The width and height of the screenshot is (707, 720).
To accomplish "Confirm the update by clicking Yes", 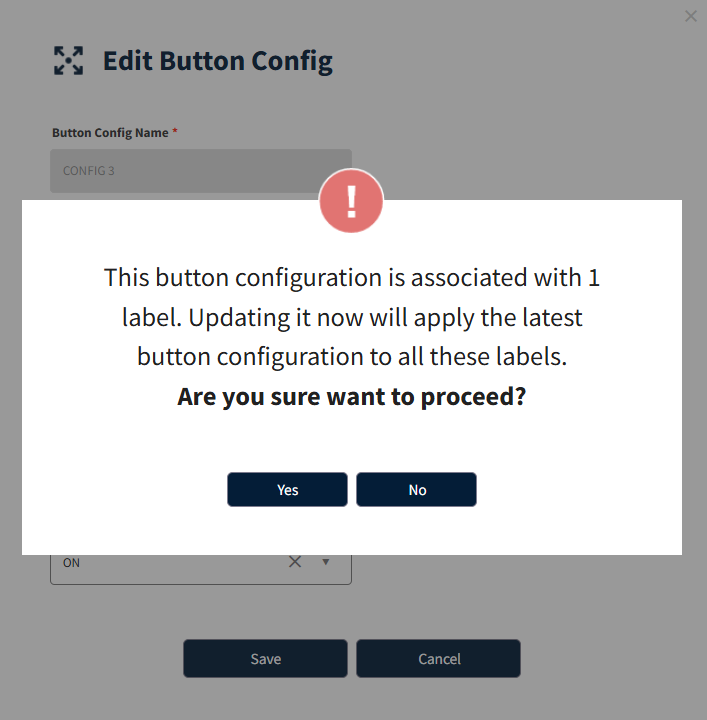I will [x=287, y=489].
